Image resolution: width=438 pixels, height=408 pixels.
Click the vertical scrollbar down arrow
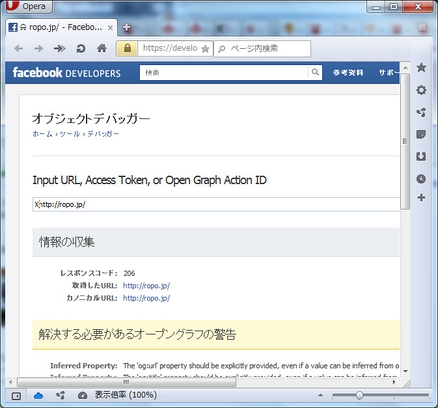[405, 371]
